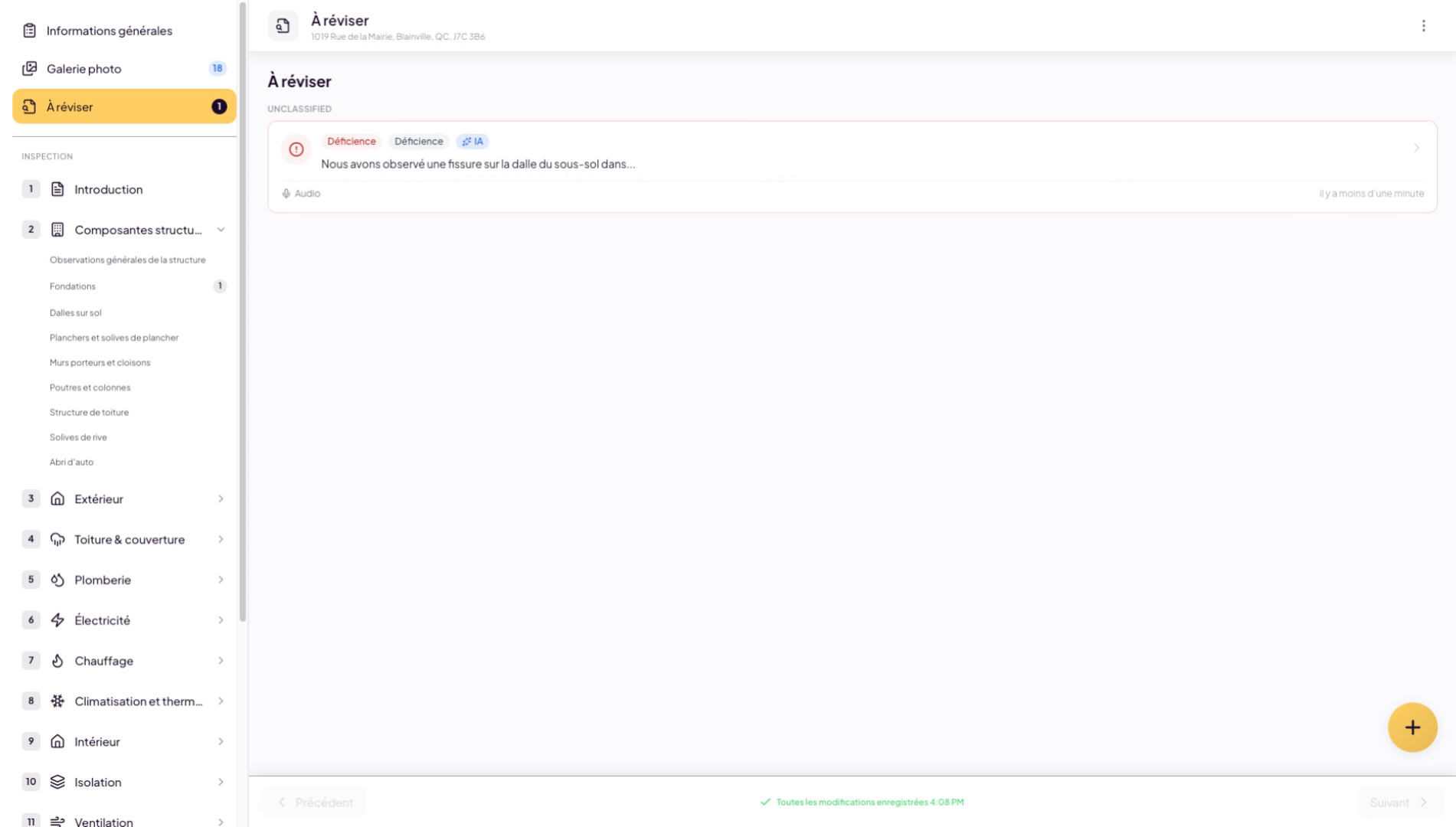
Task: Click the address 1019 Rue de la Mairie
Action: [398, 37]
